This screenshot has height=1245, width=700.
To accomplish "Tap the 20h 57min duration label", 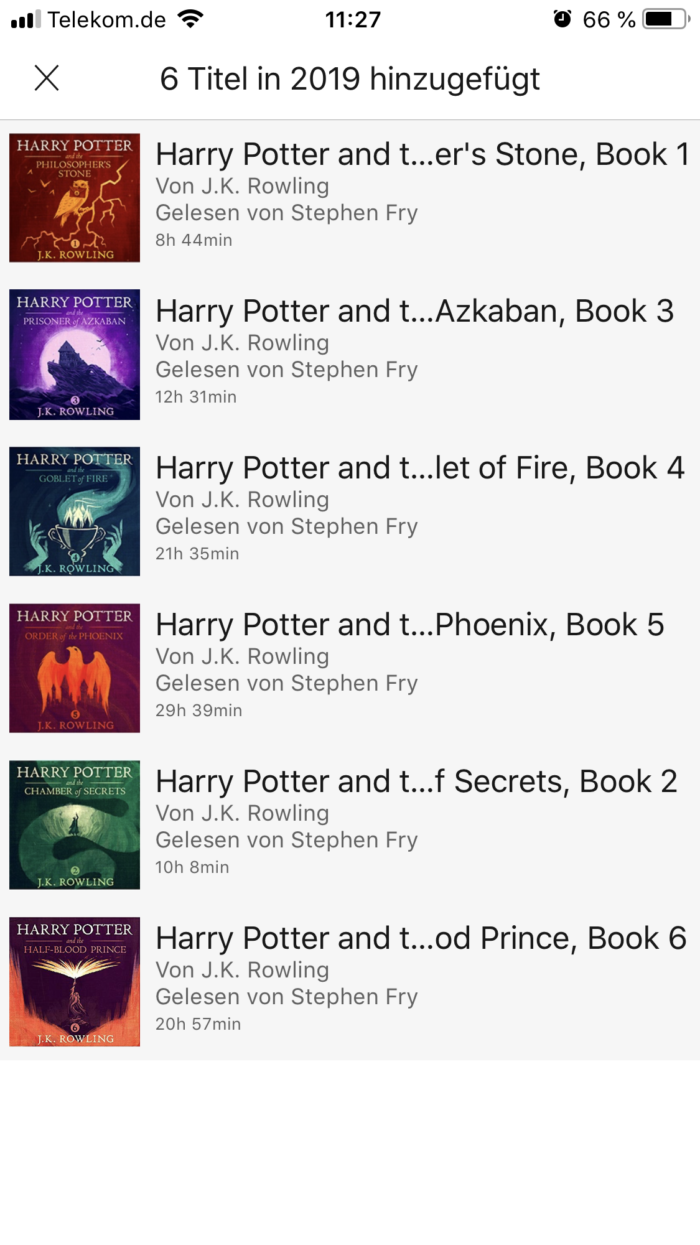I will point(198,1024).
